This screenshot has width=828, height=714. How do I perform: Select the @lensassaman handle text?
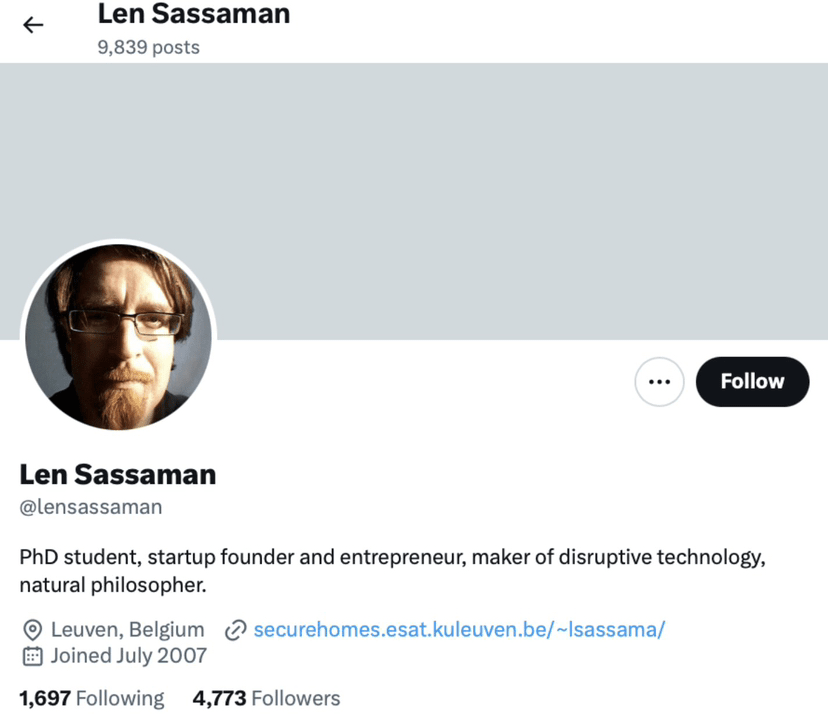[x=91, y=507]
